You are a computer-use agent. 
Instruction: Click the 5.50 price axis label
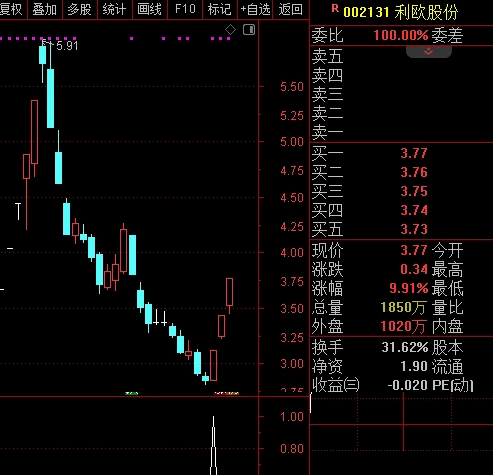pos(292,87)
